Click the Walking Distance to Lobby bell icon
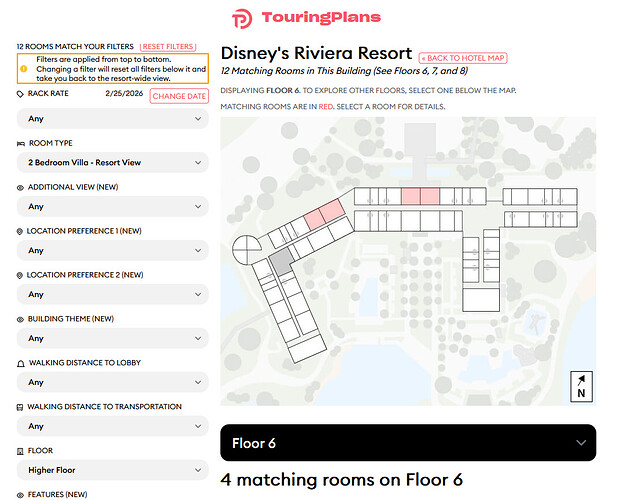Image resolution: width=626 pixels, height=500 pixels. pyautogui.click(x=21, y=363)
